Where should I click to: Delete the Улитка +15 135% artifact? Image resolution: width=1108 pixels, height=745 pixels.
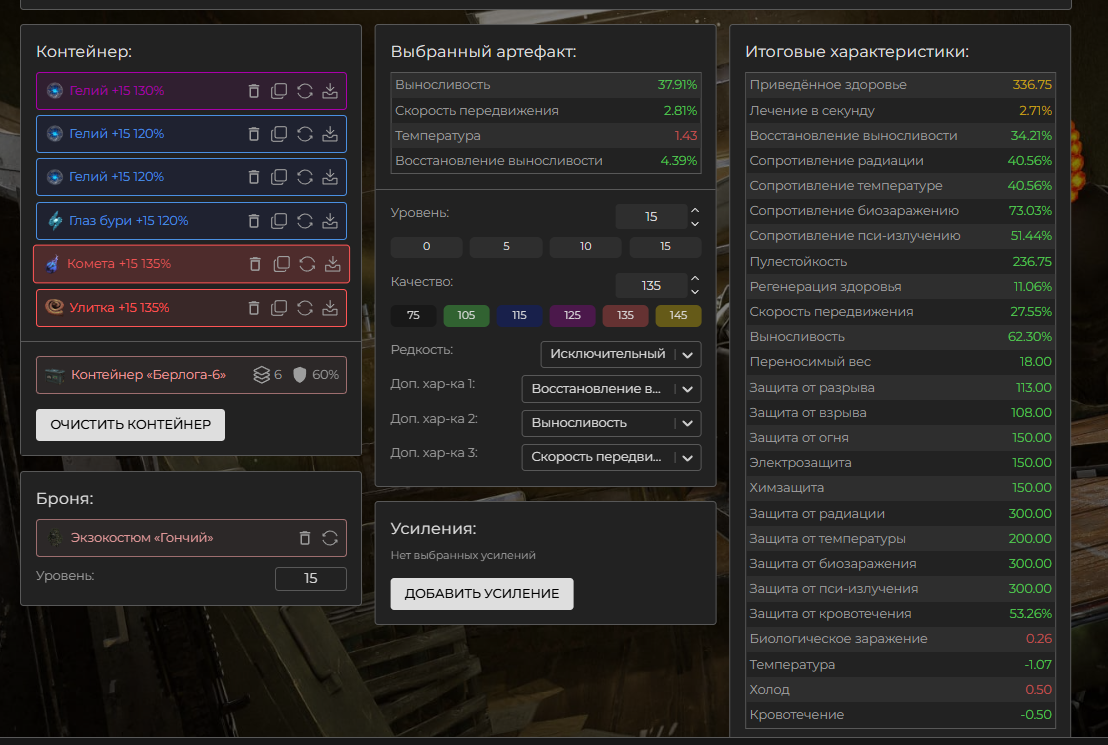pos(254,307)
